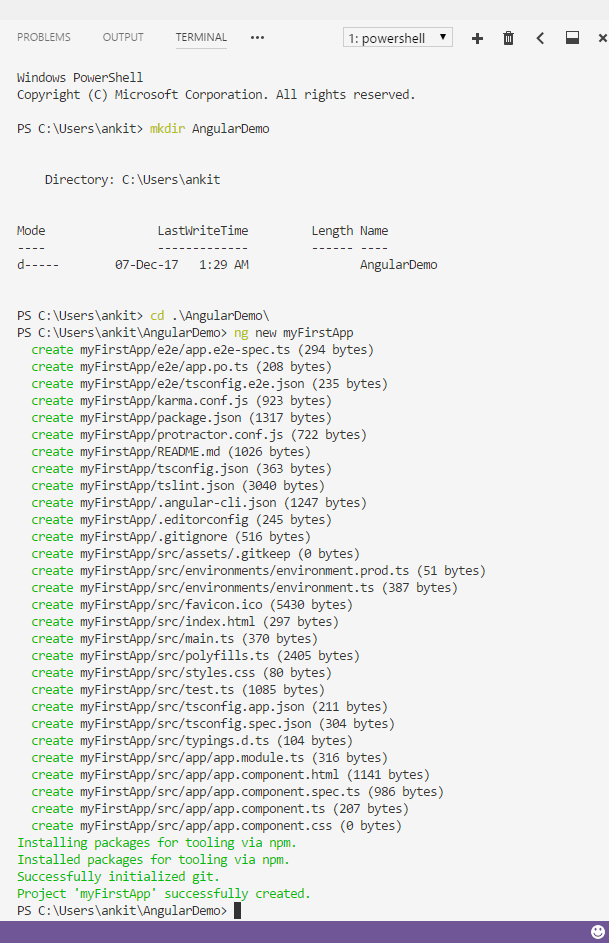Kill terminal using the trash icon

point(508,38)
